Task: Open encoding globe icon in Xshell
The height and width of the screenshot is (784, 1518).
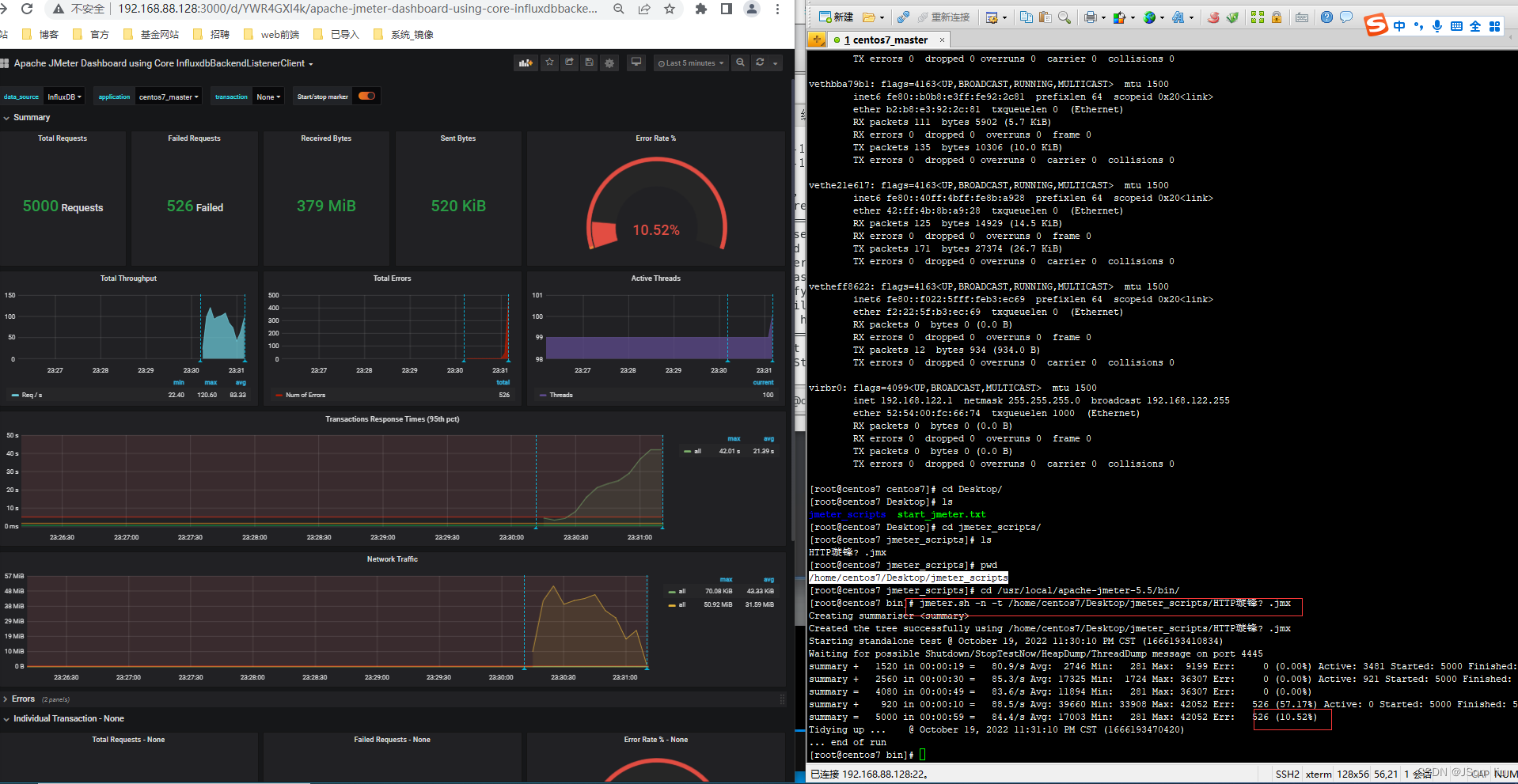Action: [x=1149, y=17]
